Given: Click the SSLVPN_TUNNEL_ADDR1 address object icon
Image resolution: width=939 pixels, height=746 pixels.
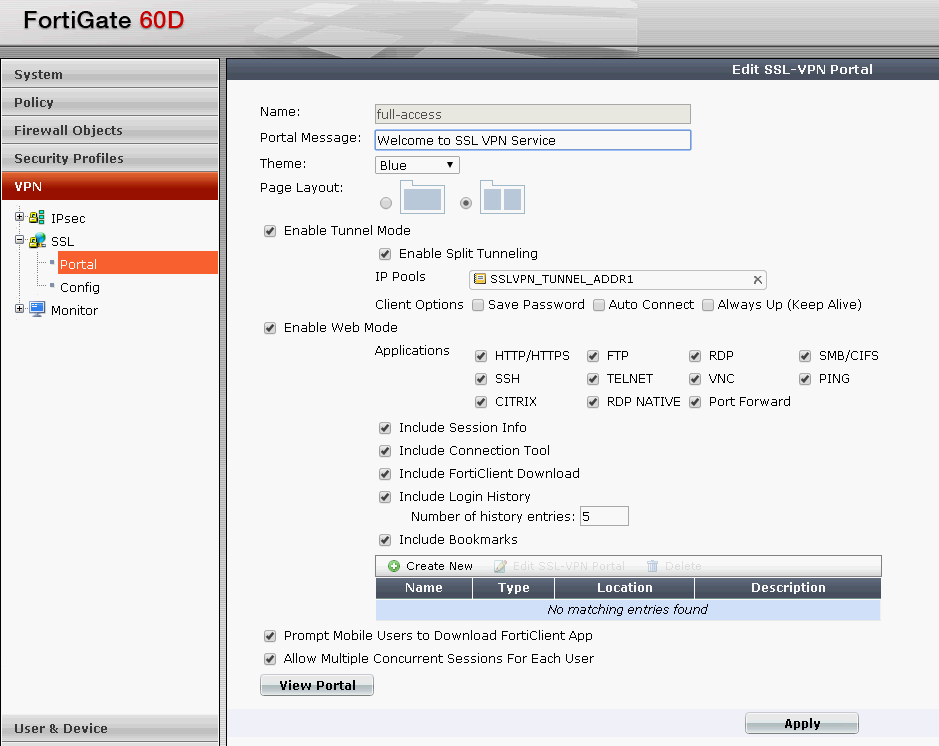Looking at the screenshot, I should point(480,278).
